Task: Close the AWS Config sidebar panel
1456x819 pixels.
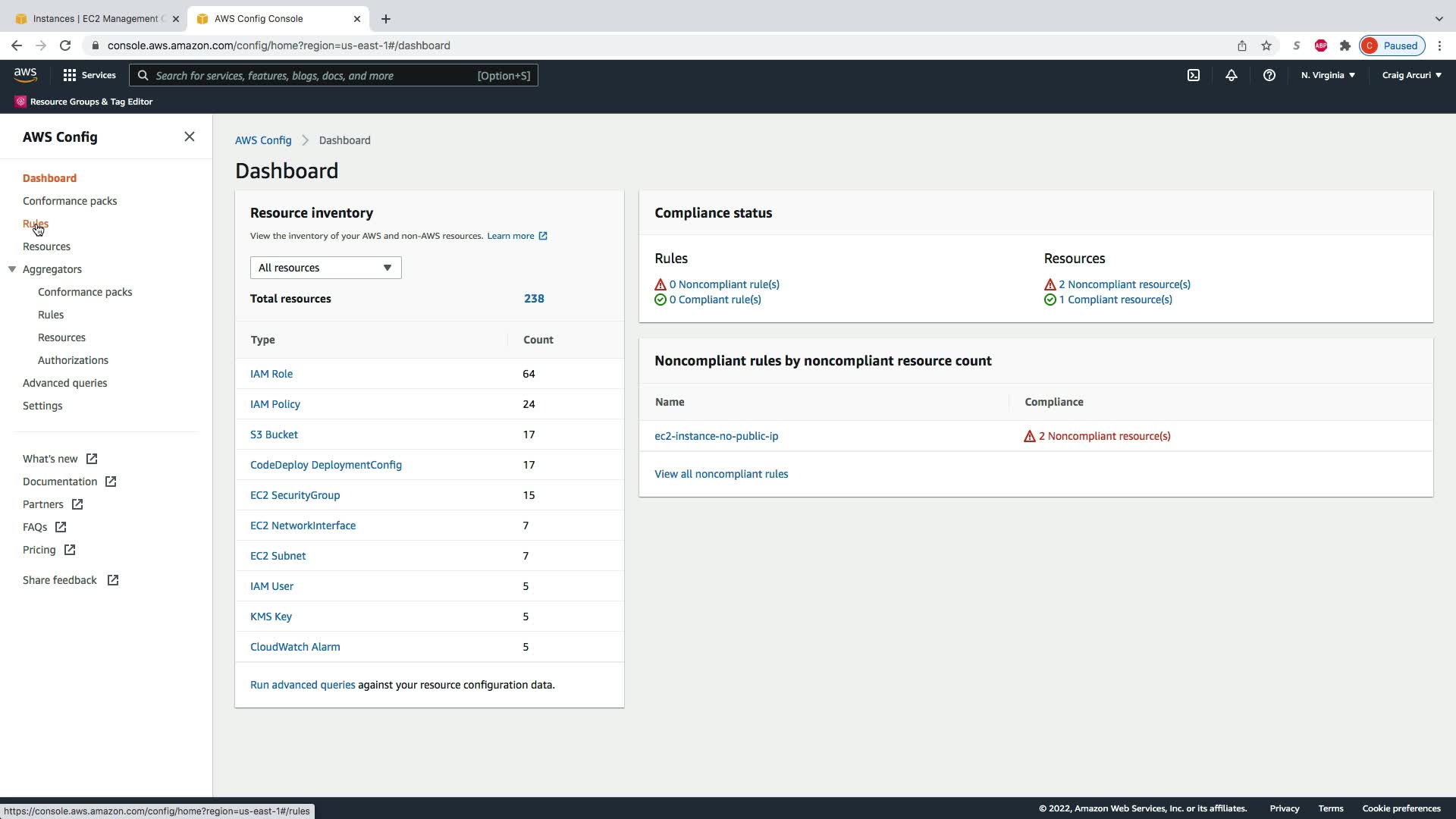Action: [190, 136]
